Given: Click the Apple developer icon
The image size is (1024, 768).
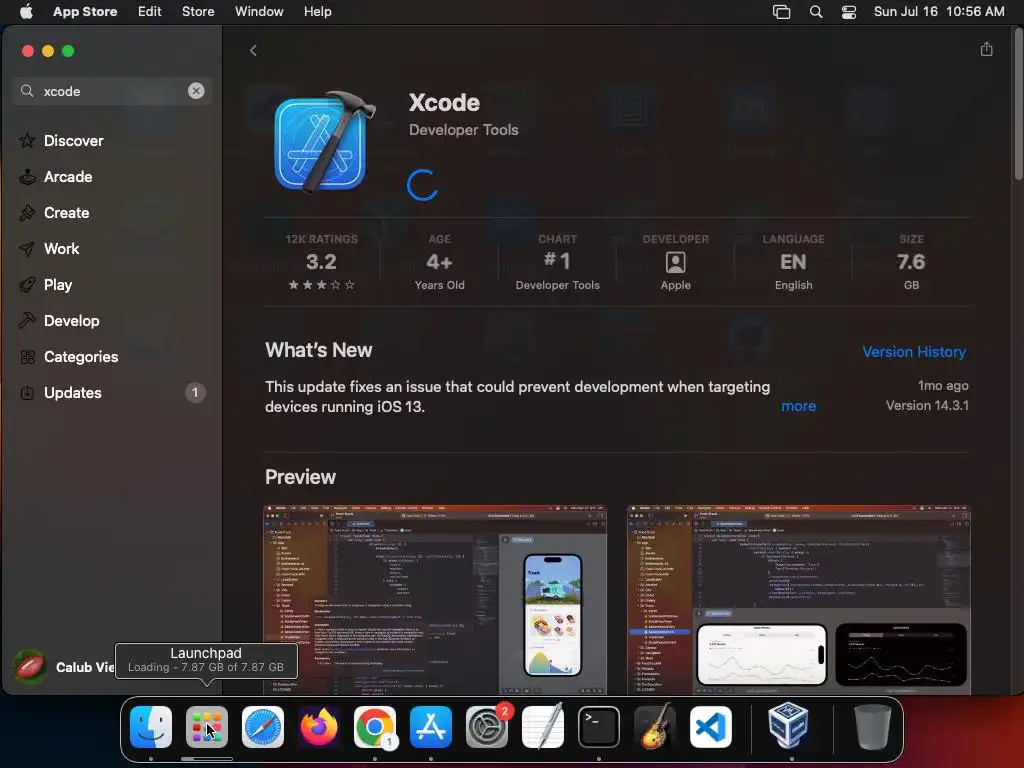Looking at the screenshot, I should click(675, 263).
